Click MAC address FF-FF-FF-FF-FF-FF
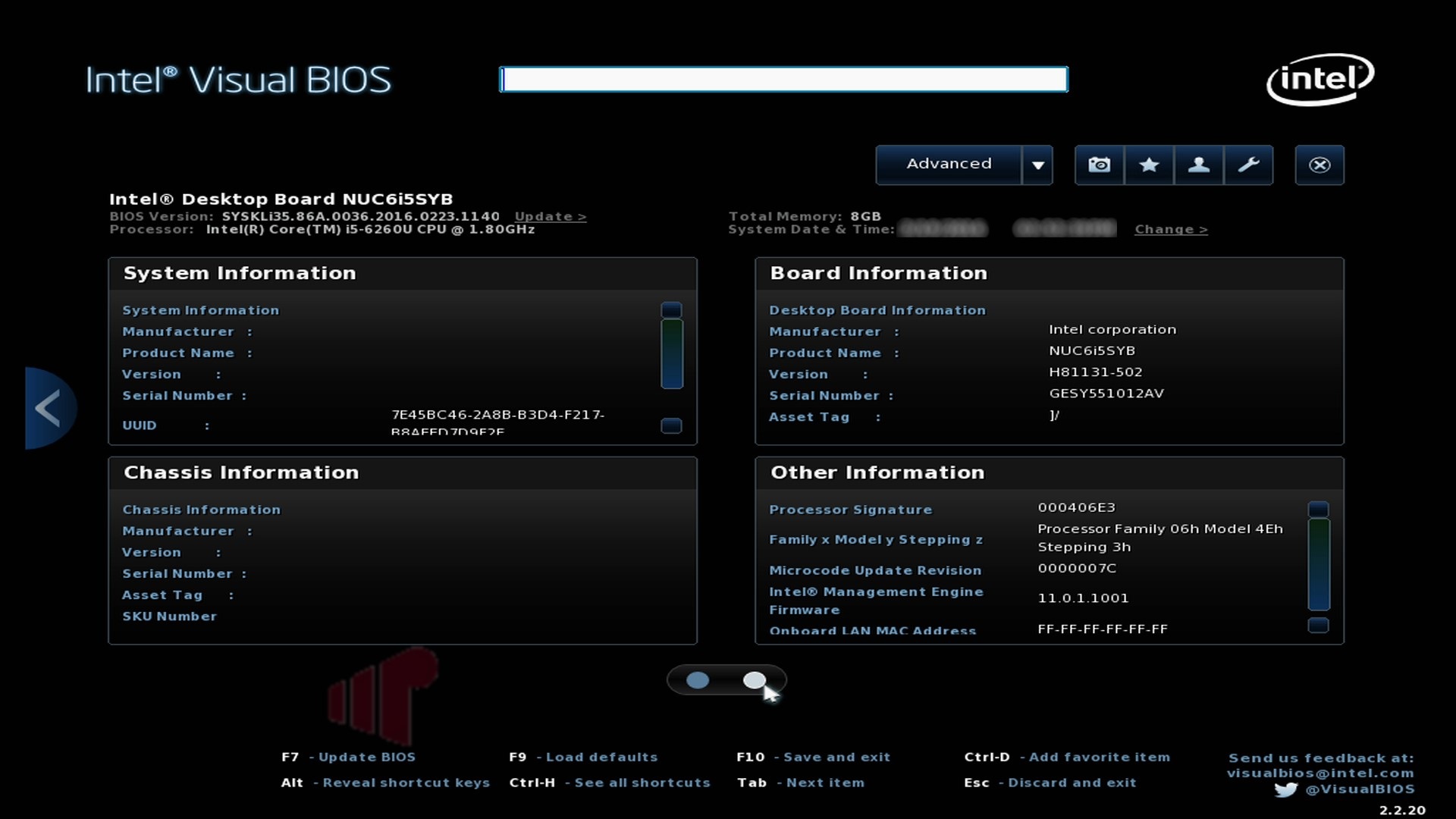 [x=1103, y=629]
